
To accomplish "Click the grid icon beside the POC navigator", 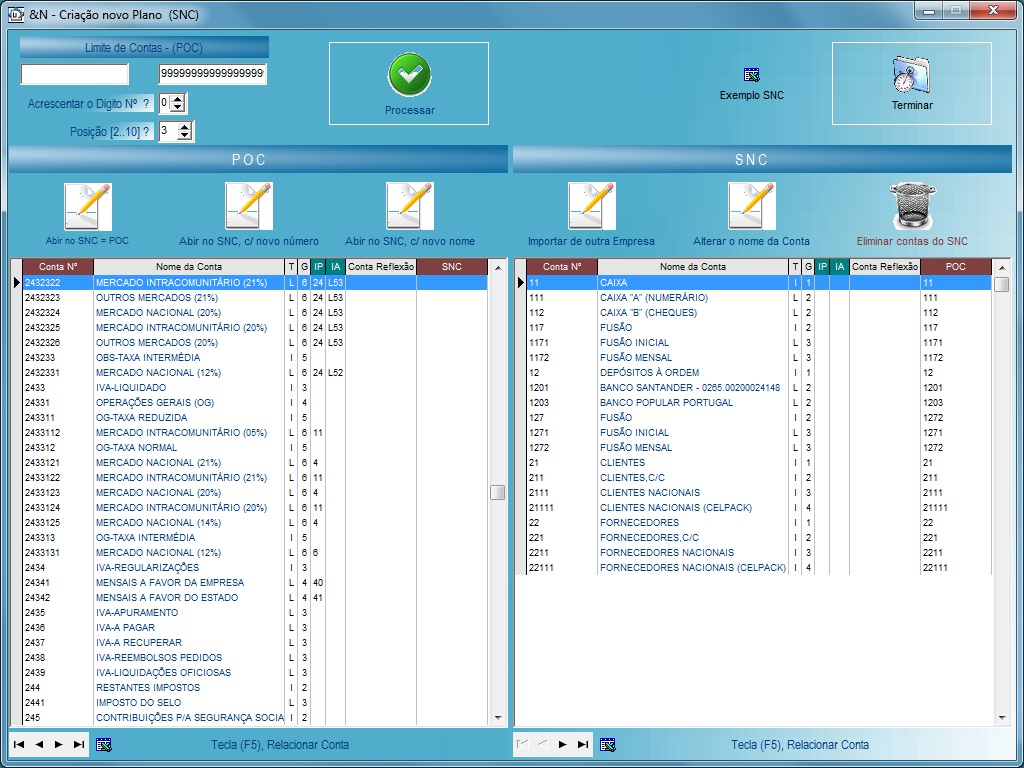I will tap(104, 744).
